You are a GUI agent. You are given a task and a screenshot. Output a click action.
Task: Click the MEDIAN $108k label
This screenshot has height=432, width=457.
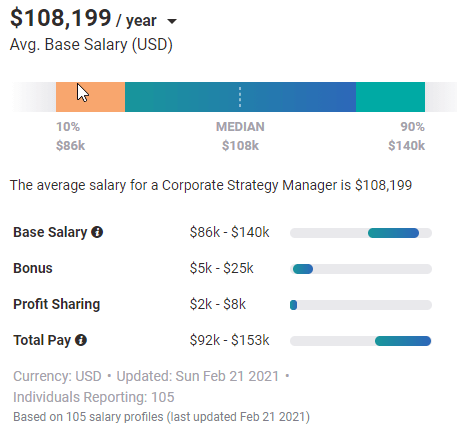pos(240,136)
